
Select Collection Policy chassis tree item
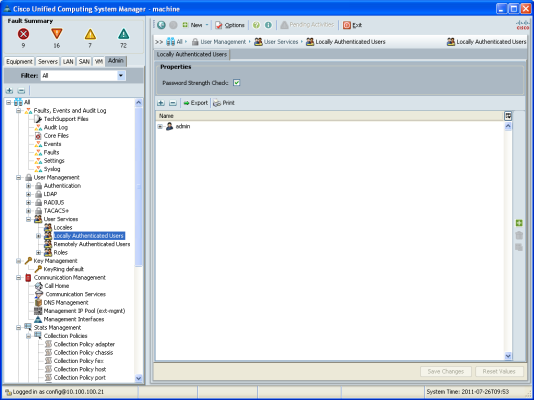(83, 353)
